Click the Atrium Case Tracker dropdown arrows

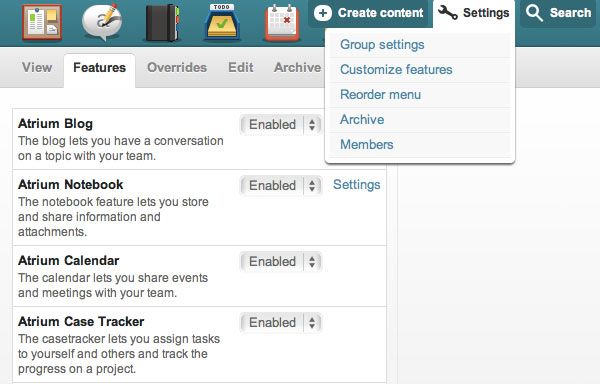[x=312, y=322]
